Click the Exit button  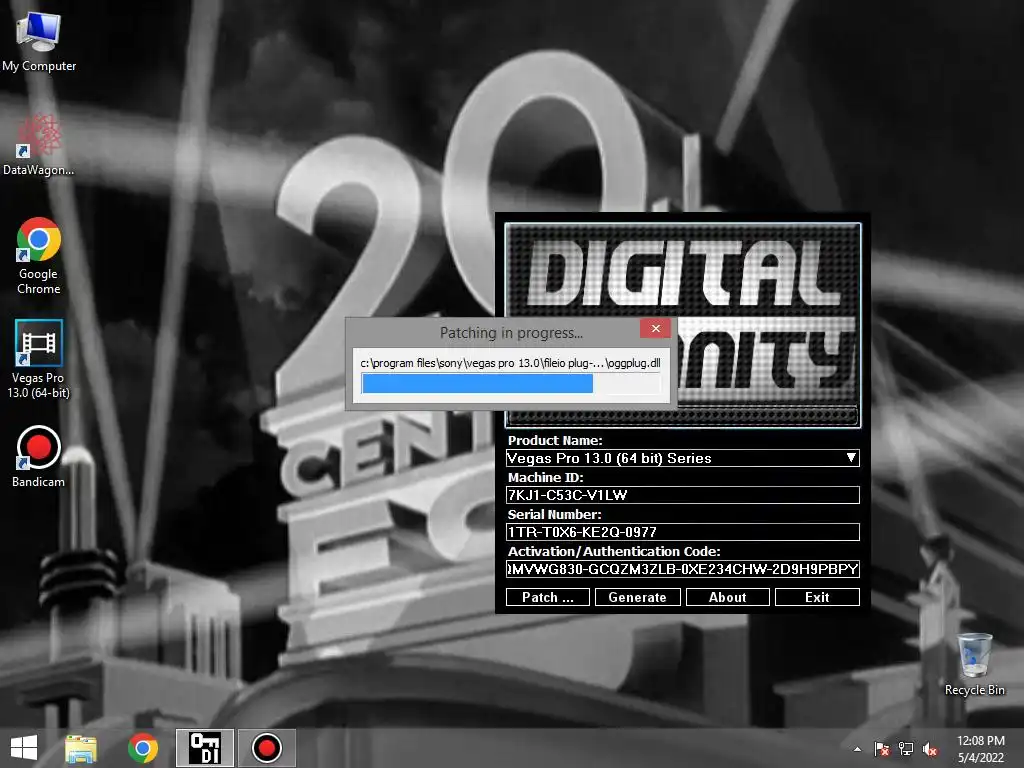pyautogui.click(x=817, y=597)
